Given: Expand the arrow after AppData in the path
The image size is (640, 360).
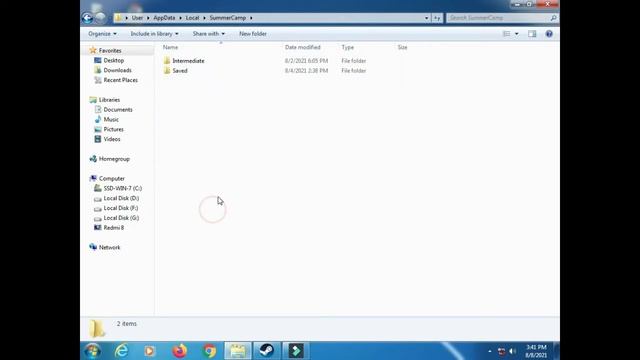Looking at the screenshot, I should tap(180, 18).
